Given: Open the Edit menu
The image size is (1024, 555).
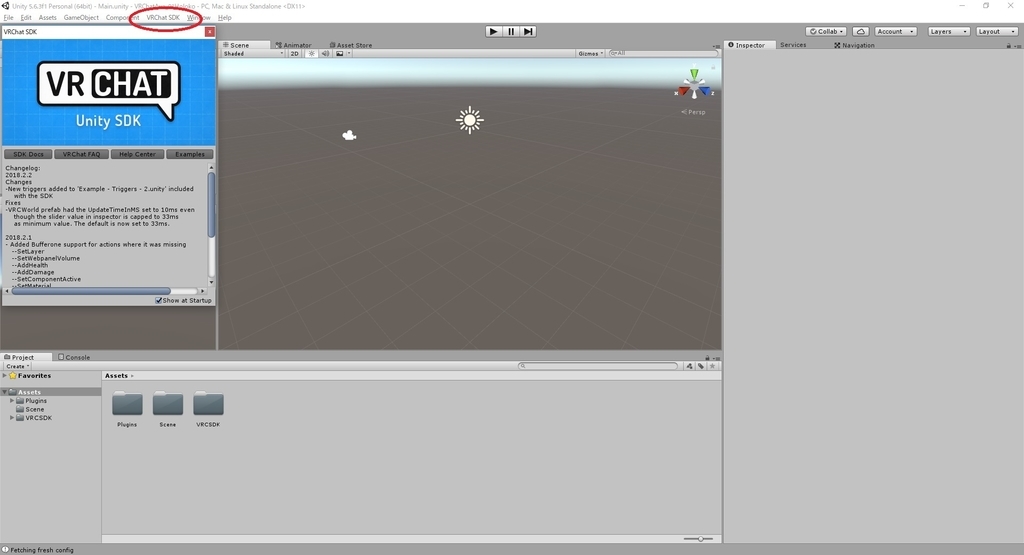Looking at the screenshot, I should point(26,18).
